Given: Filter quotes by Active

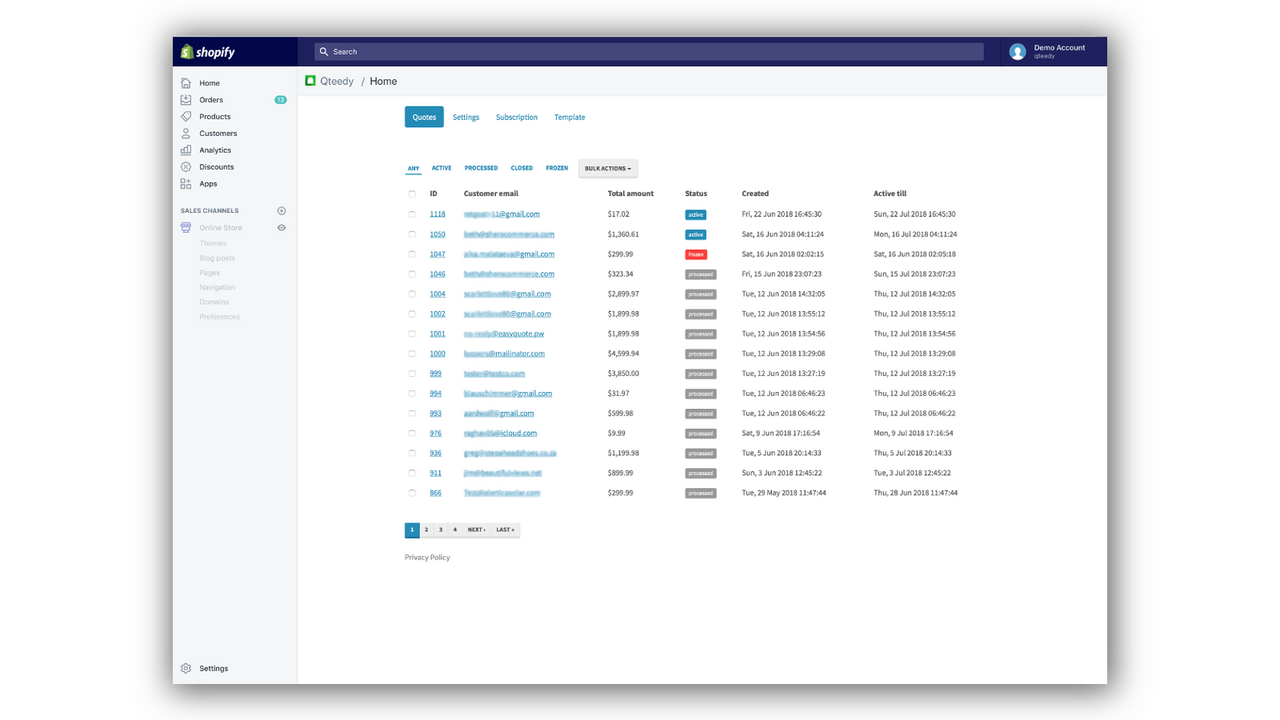Looking at the screenshot, I should pyautogui.click(x=441, y=168).
